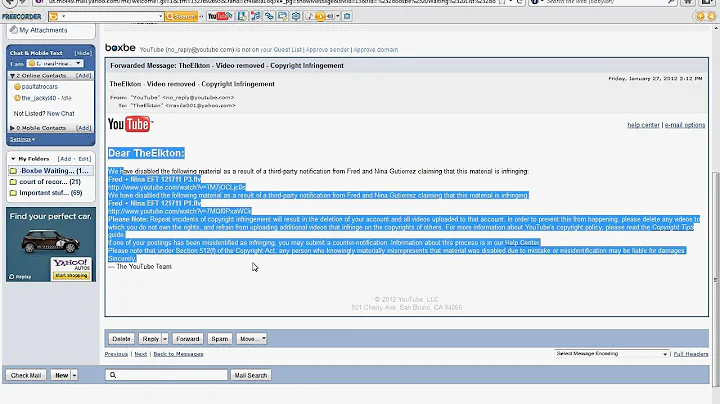Click the YouTube toolbar button
This screenshot has height=404, width=720.
coord(219,17)
